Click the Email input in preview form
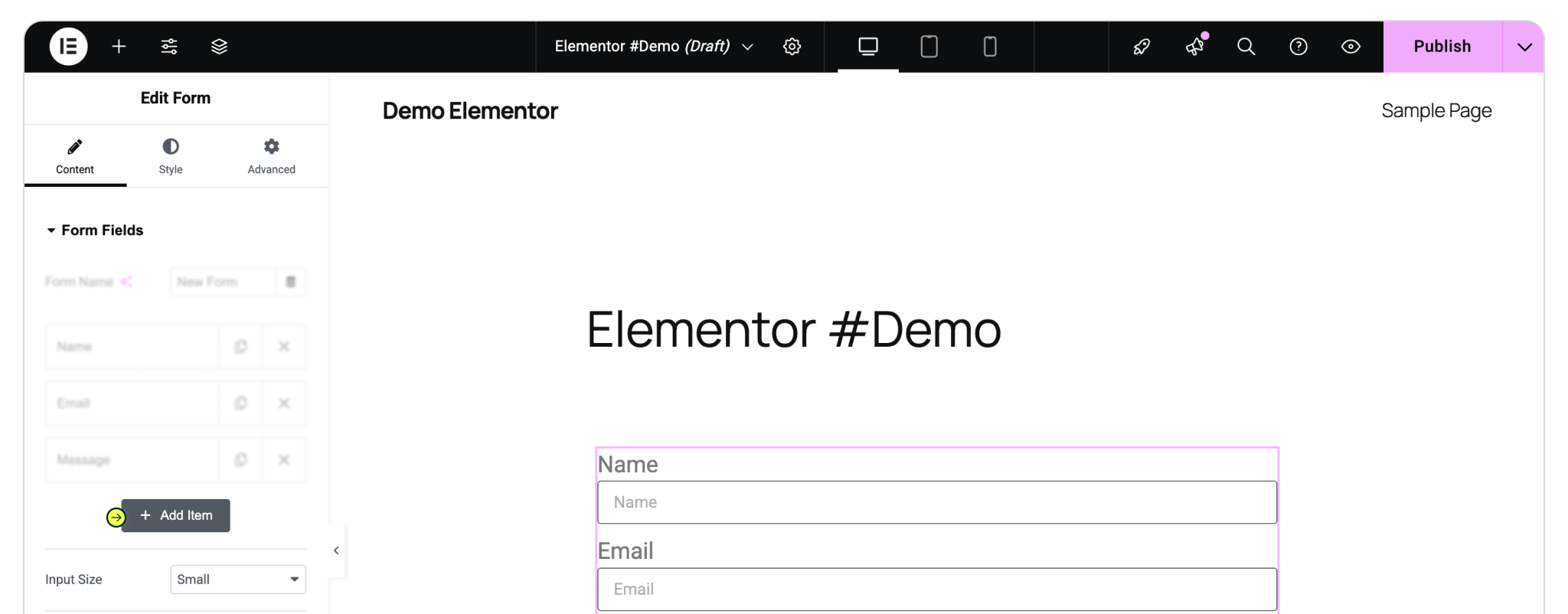The height and width of the screenshot is (614, 1568). pos(937,590)
